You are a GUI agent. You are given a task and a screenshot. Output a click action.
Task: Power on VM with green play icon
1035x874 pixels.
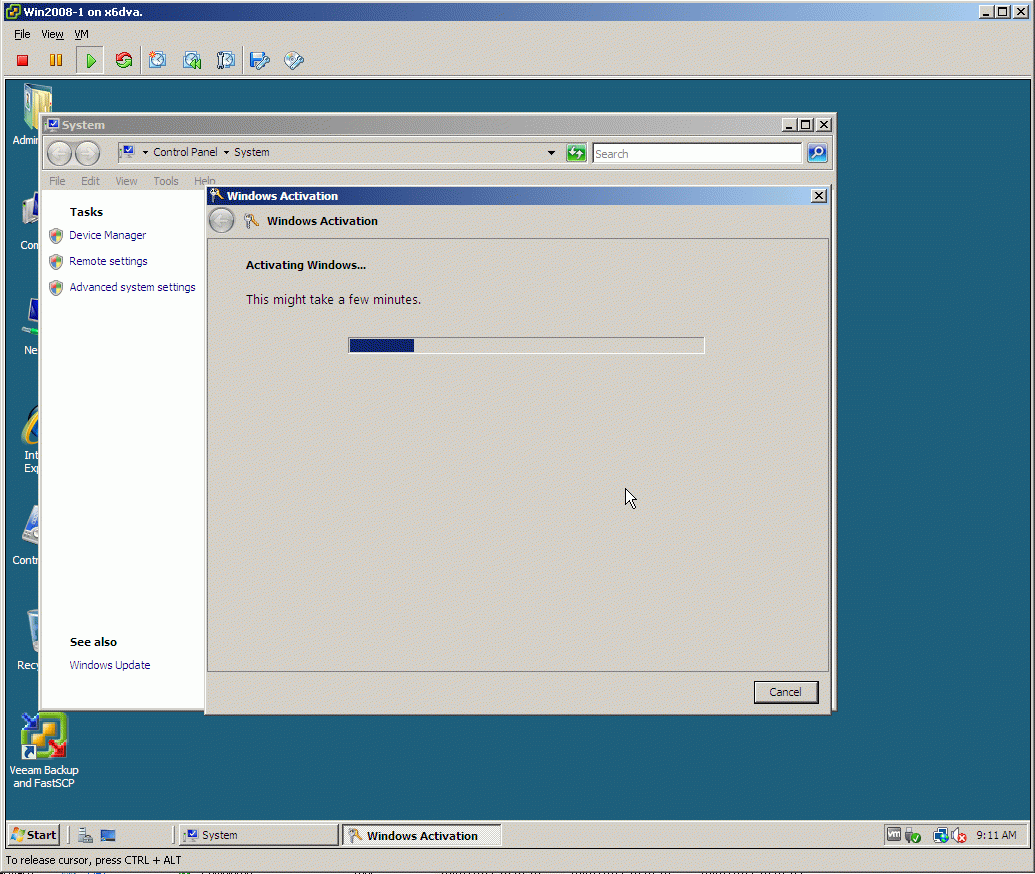90,61
